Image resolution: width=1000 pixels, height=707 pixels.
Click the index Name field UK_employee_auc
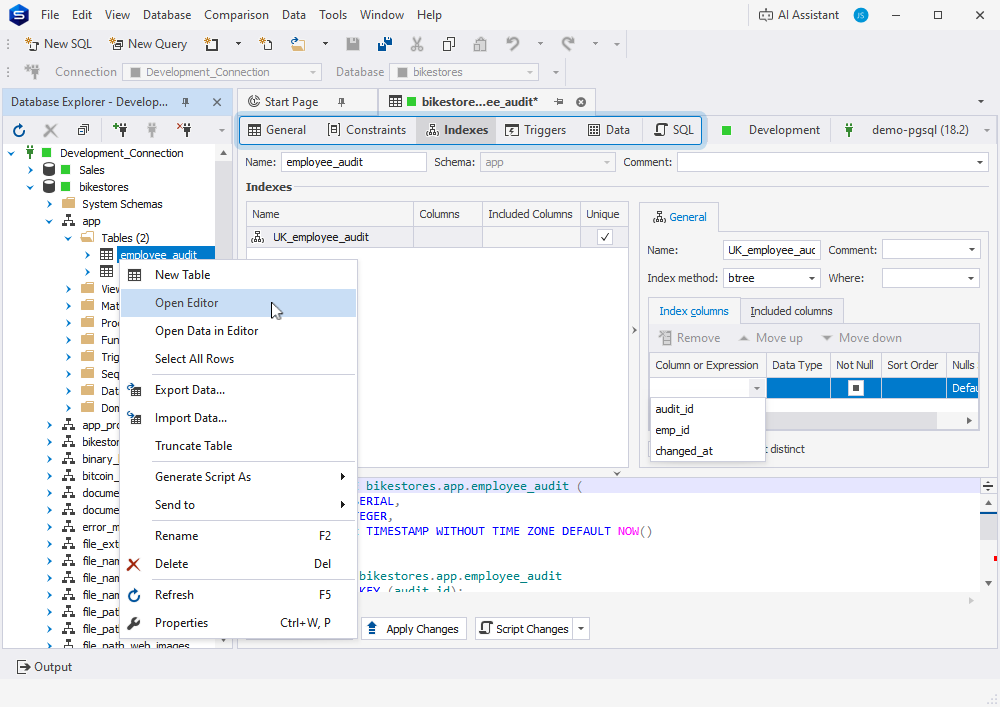772,251
